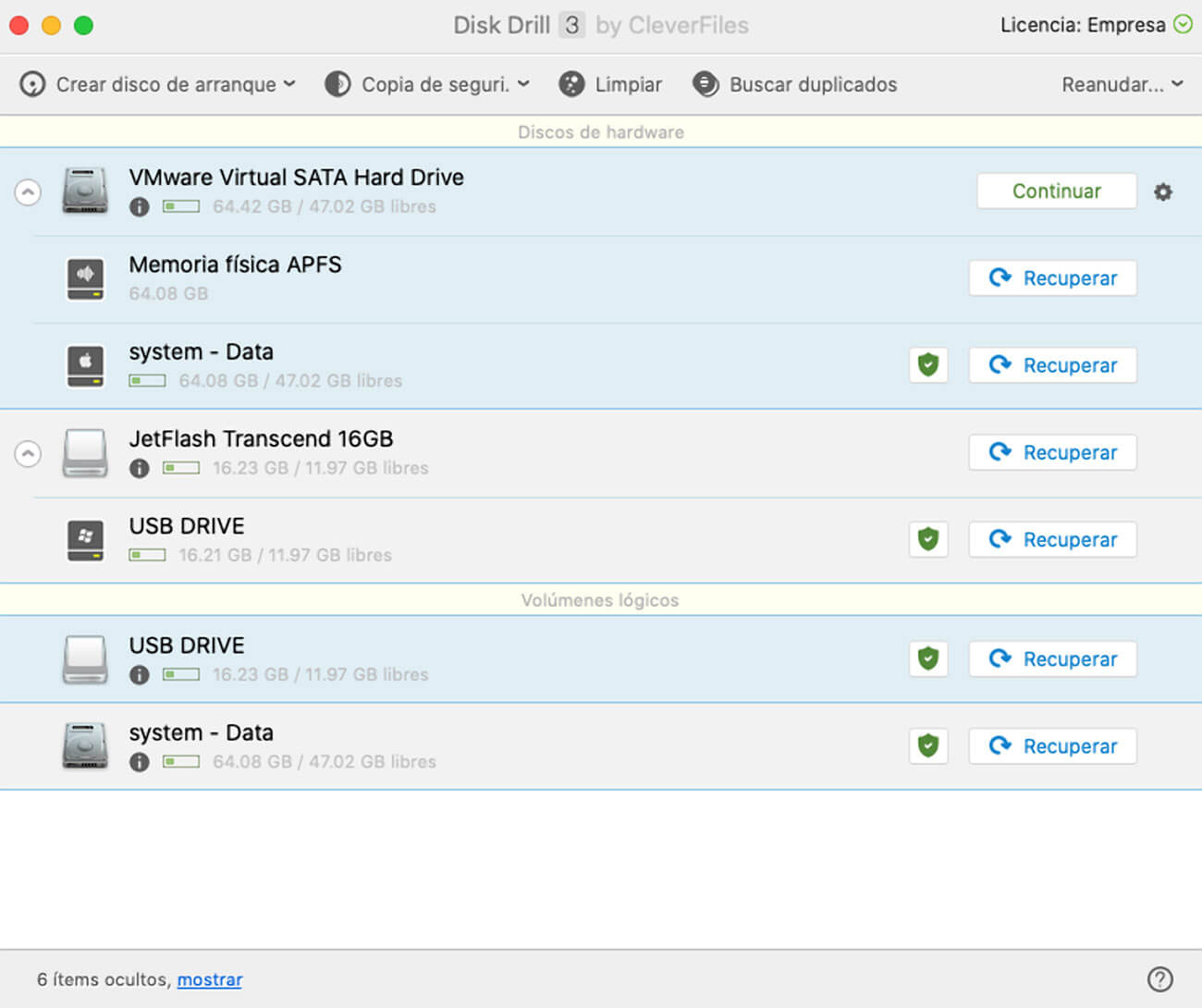Select JetFlash Transcend 16GB row title
This screenshot has height=1008, width=1202.
(261, 438)
